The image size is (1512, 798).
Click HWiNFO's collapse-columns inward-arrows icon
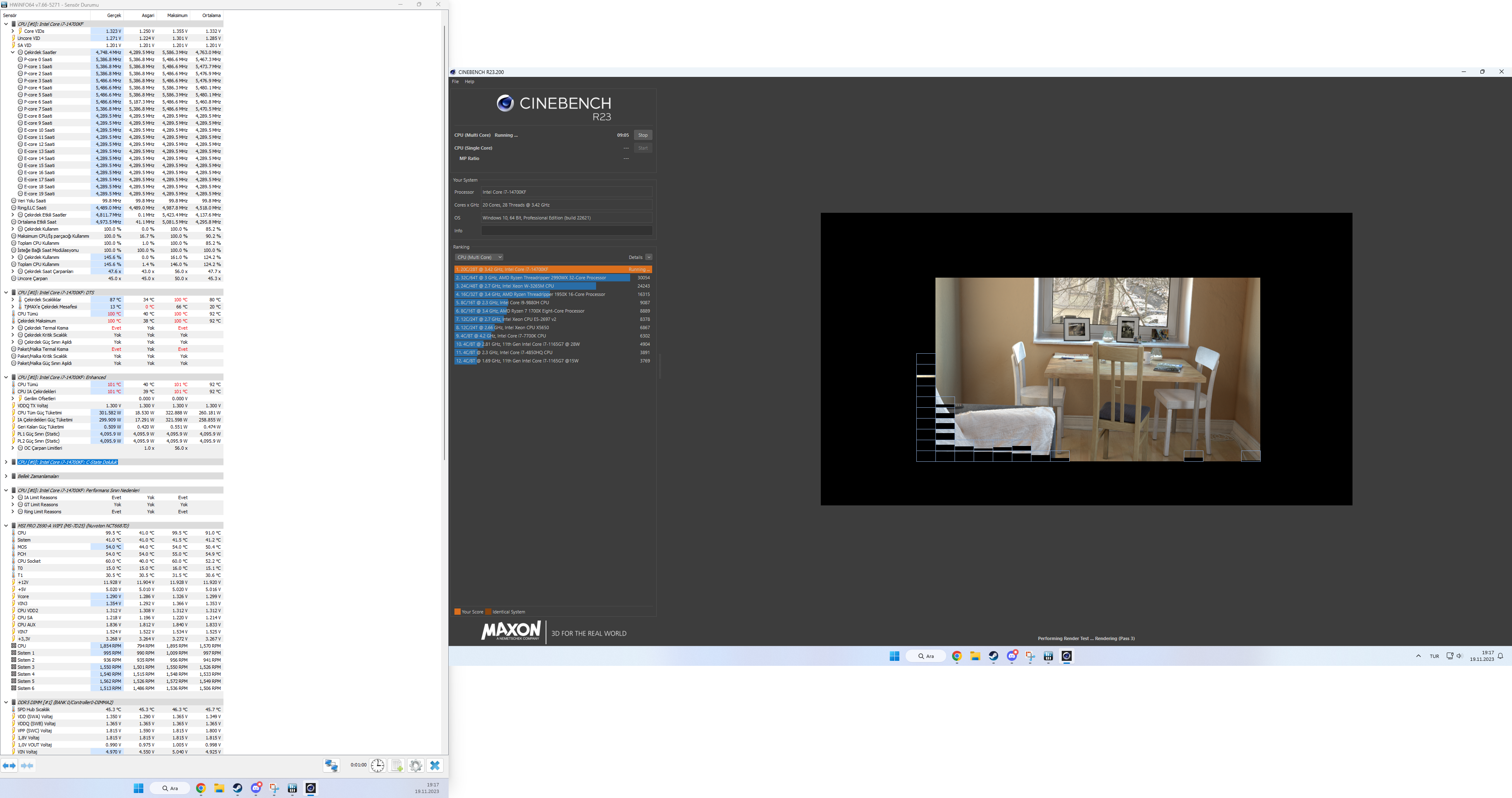[x=27, y=766]
